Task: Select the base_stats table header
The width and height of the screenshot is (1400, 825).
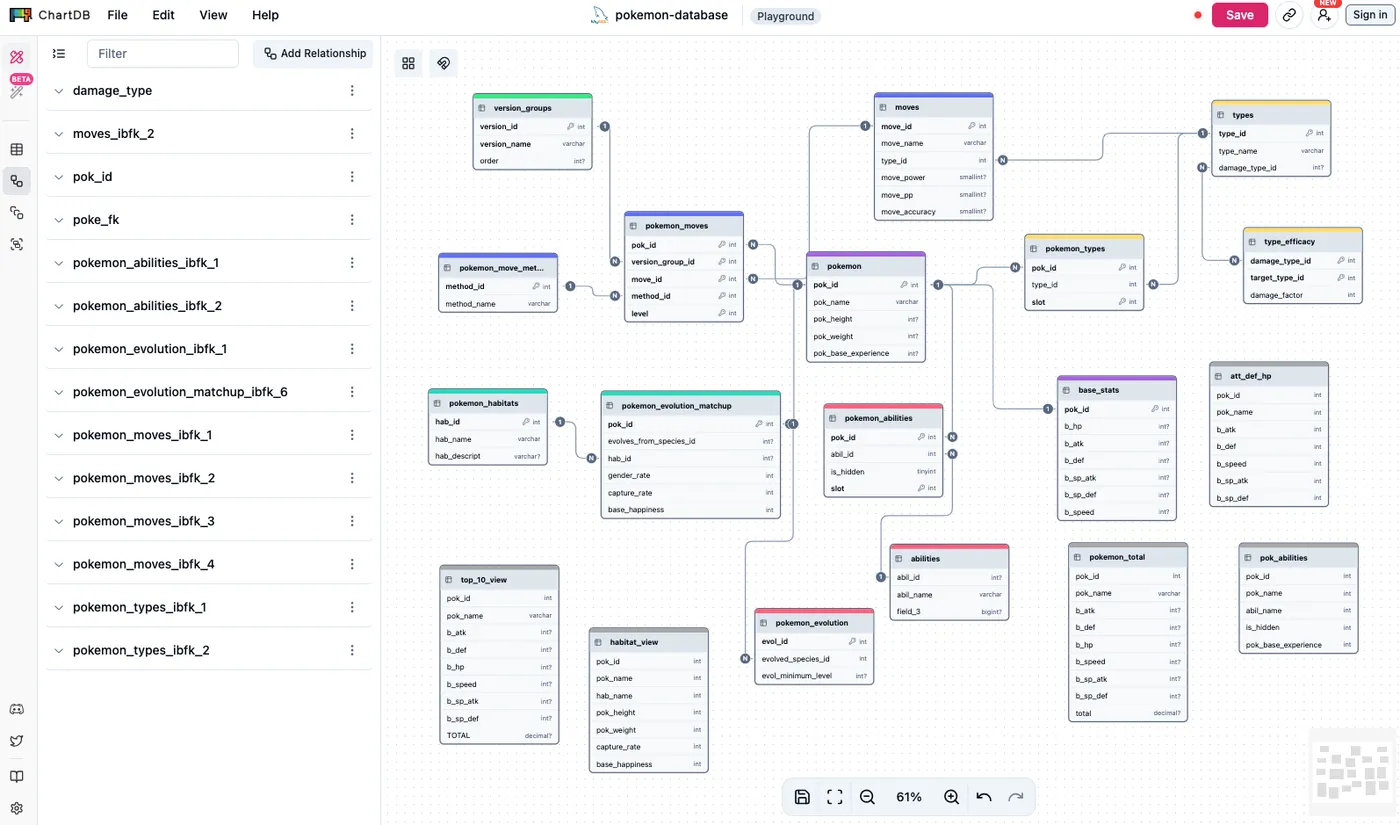Action: click(x=1117, y=390)
